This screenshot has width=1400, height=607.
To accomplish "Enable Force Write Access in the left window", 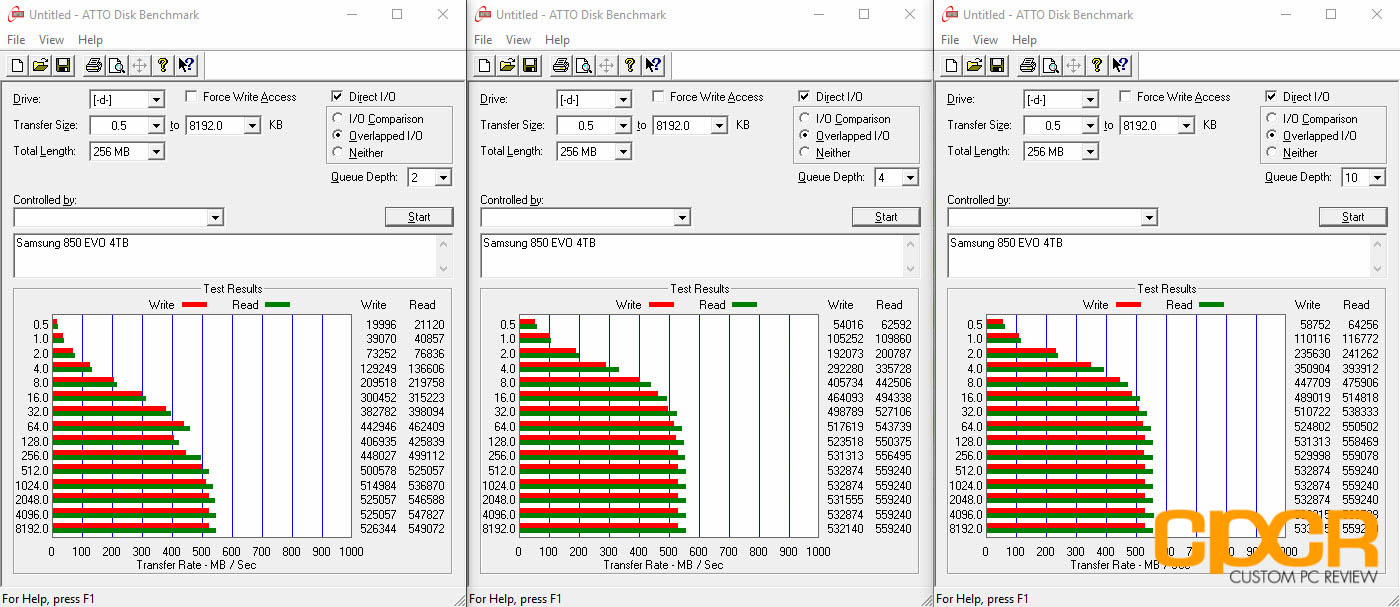I will point(191,97).
